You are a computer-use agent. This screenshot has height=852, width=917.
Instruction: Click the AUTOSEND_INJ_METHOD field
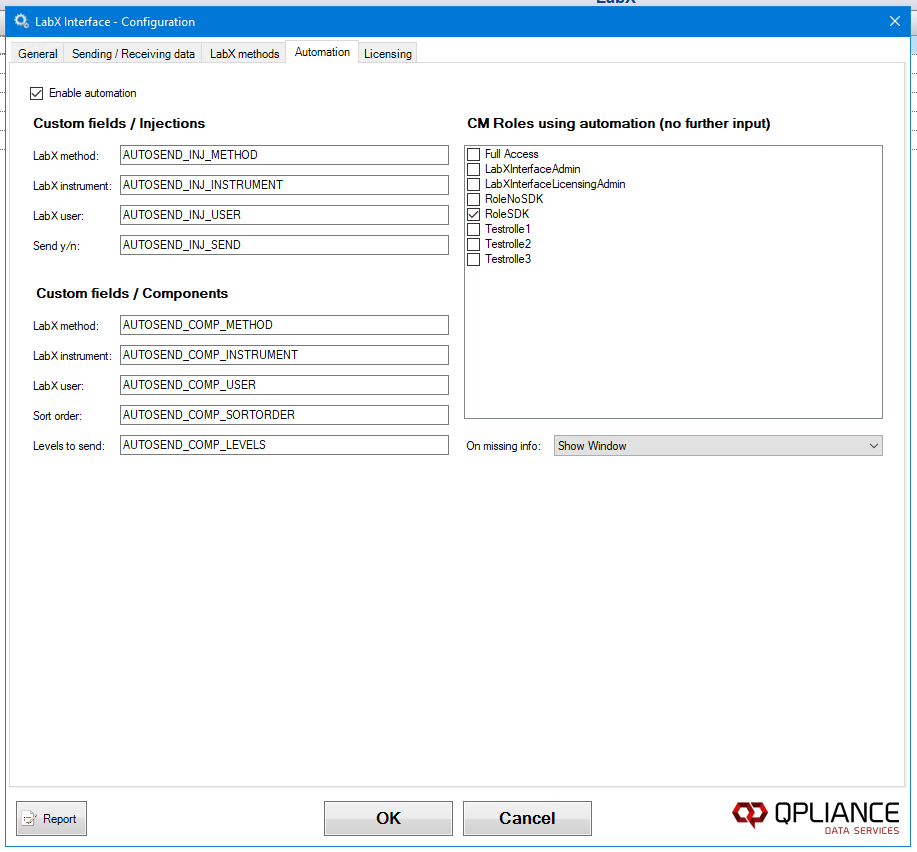[x=284, y=155]
